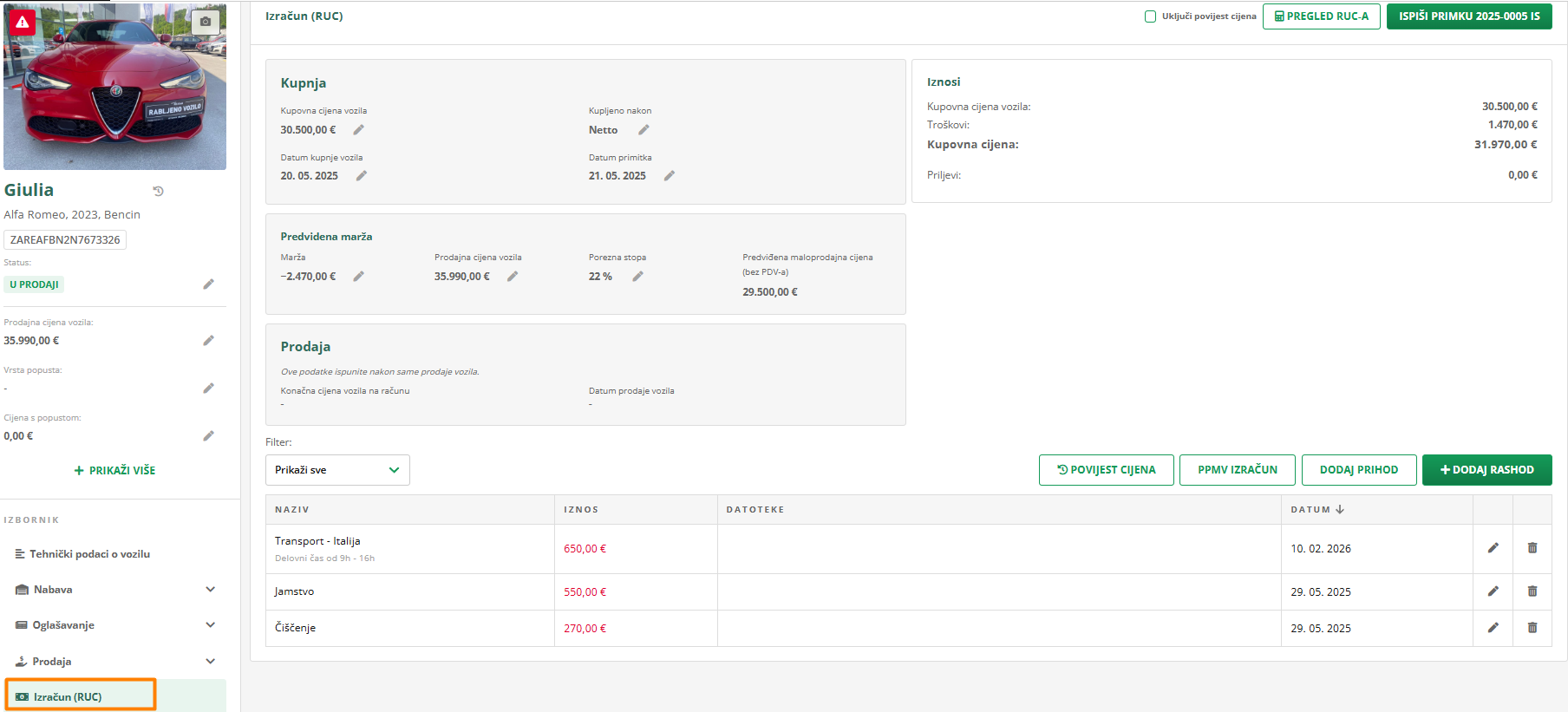Edit the 22 % tax rate
Screen dimensions: 1568x712
pyautogui.click(x=637, y=277)
